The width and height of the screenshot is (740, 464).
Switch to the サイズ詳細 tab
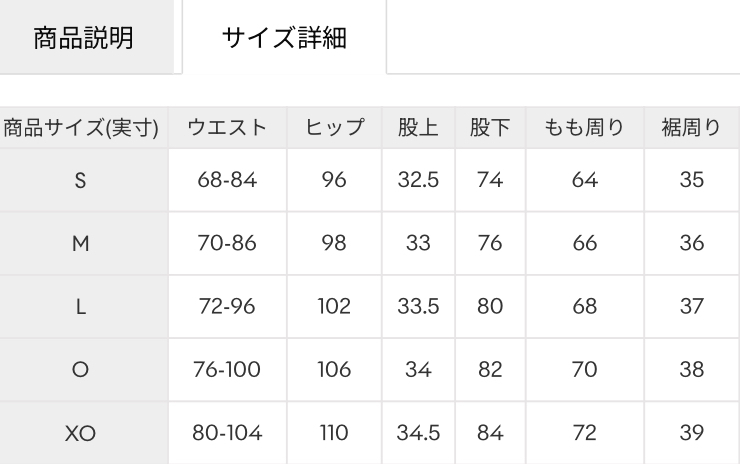[284, 39]
